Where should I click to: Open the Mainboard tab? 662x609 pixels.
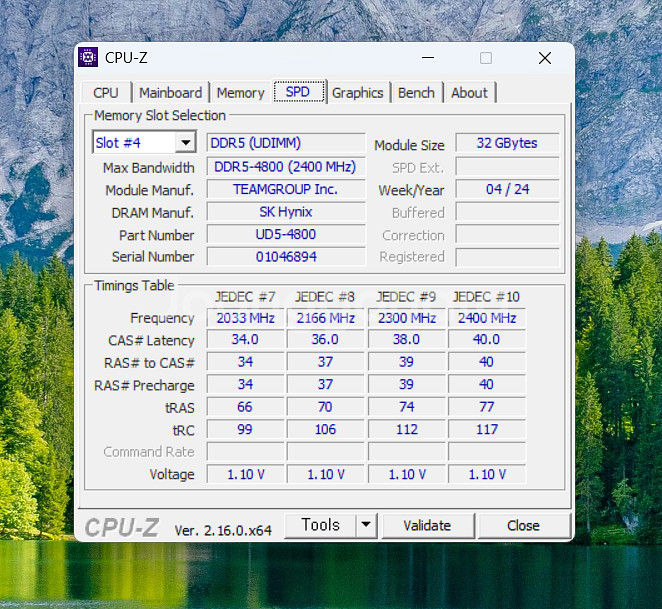point(170,93)
